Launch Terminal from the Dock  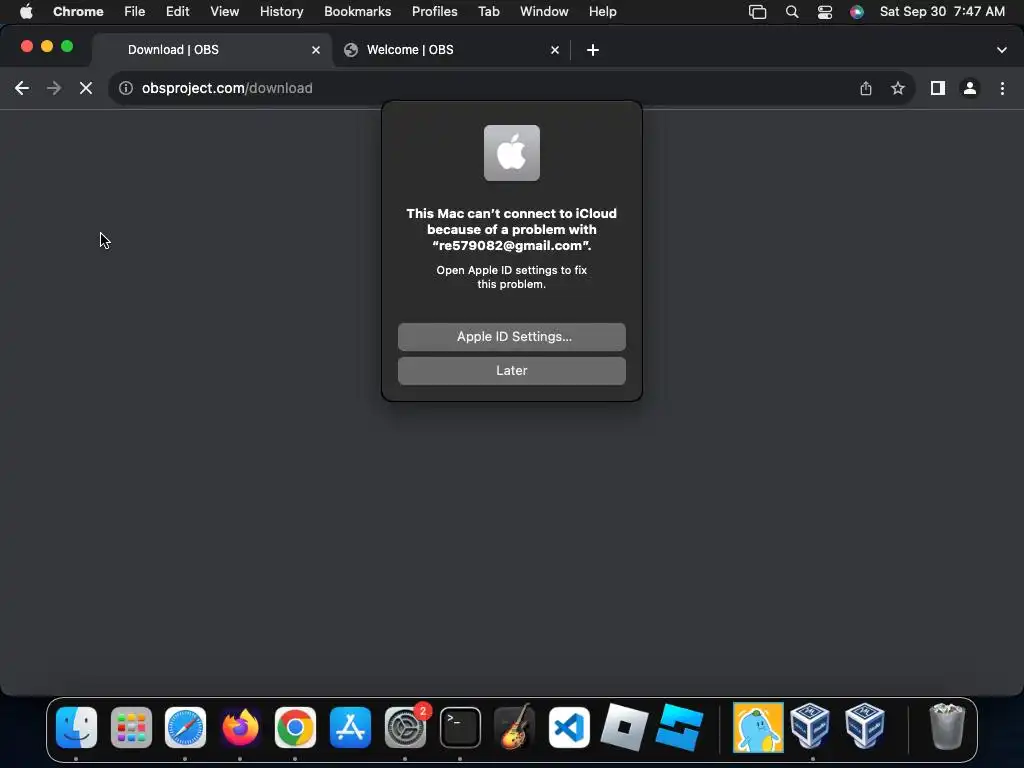(x=460, y=727)
